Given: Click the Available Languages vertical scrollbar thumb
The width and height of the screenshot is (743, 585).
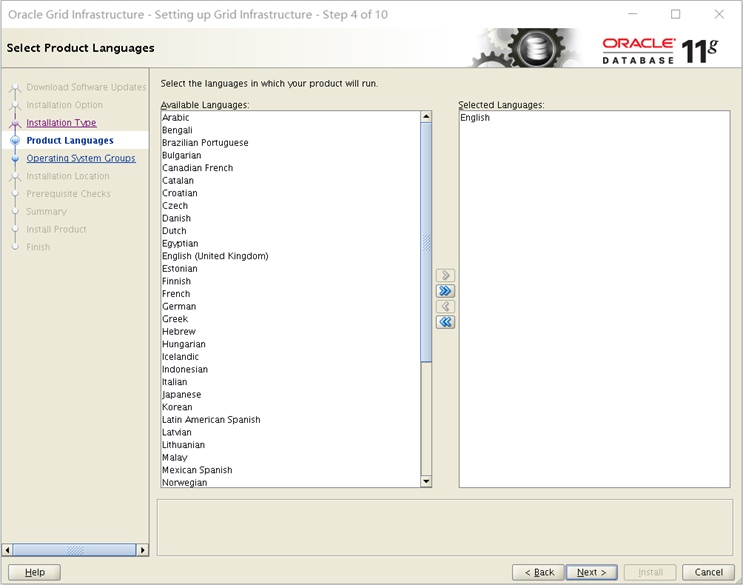Looking at the screenshot, I should coord(426,242).
